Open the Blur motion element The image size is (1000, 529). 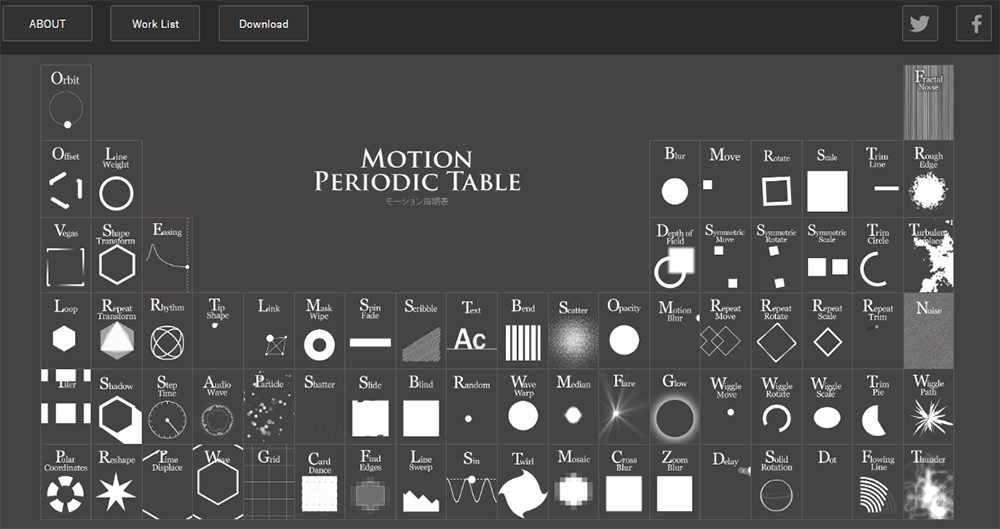[675, 179]
